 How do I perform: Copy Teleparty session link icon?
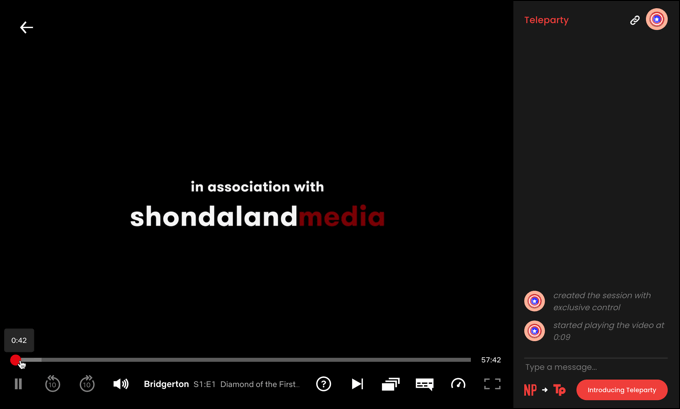pos(634,20)
